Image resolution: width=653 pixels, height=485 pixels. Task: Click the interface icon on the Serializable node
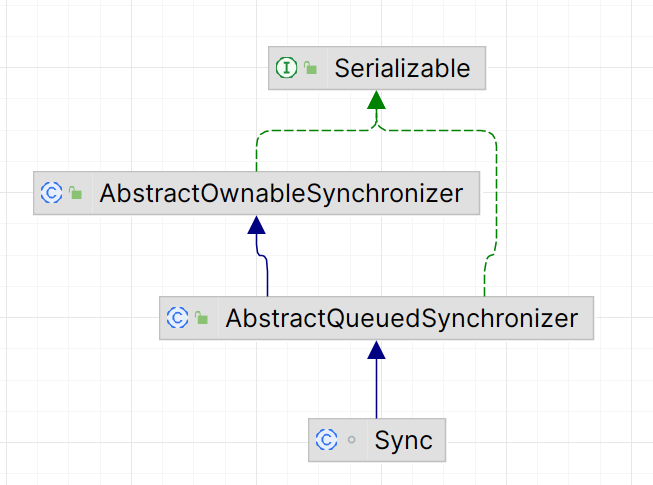pos(286,69)
